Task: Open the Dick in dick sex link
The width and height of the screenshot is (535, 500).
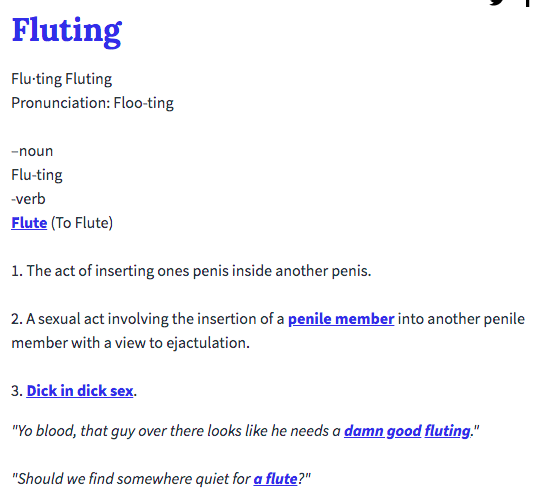Action: tap(80, 391)
